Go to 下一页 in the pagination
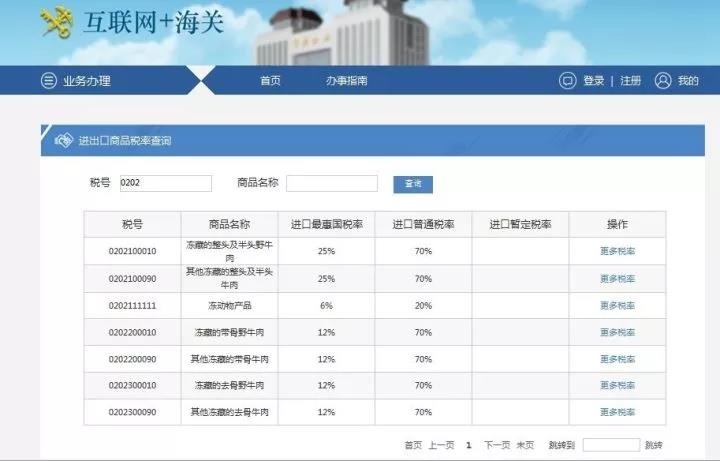Screen dimensions: 720x461 click(497, 445)
